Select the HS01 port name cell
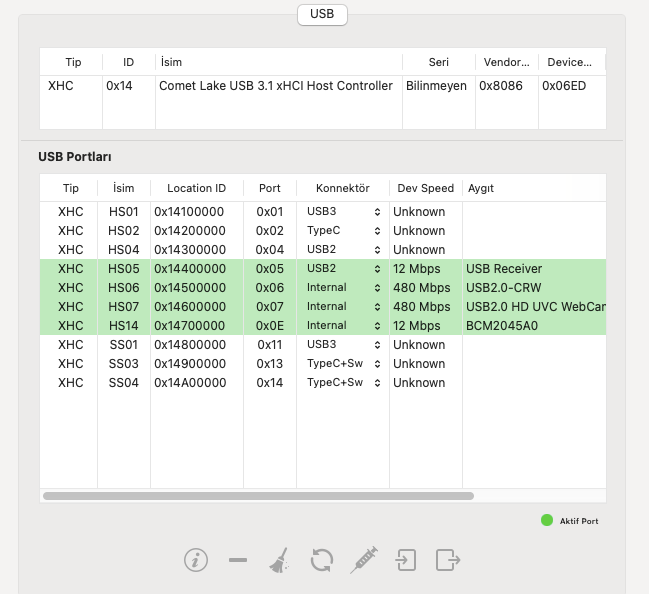 tap(123, 212)
